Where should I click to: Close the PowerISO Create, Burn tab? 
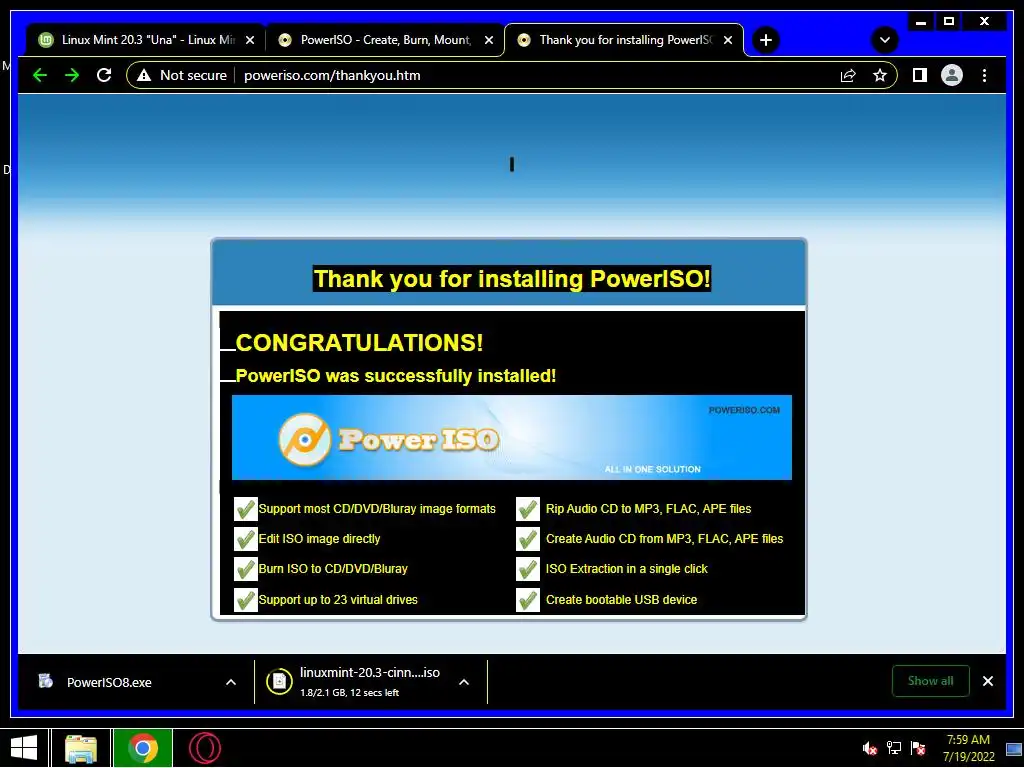[488, 40]
